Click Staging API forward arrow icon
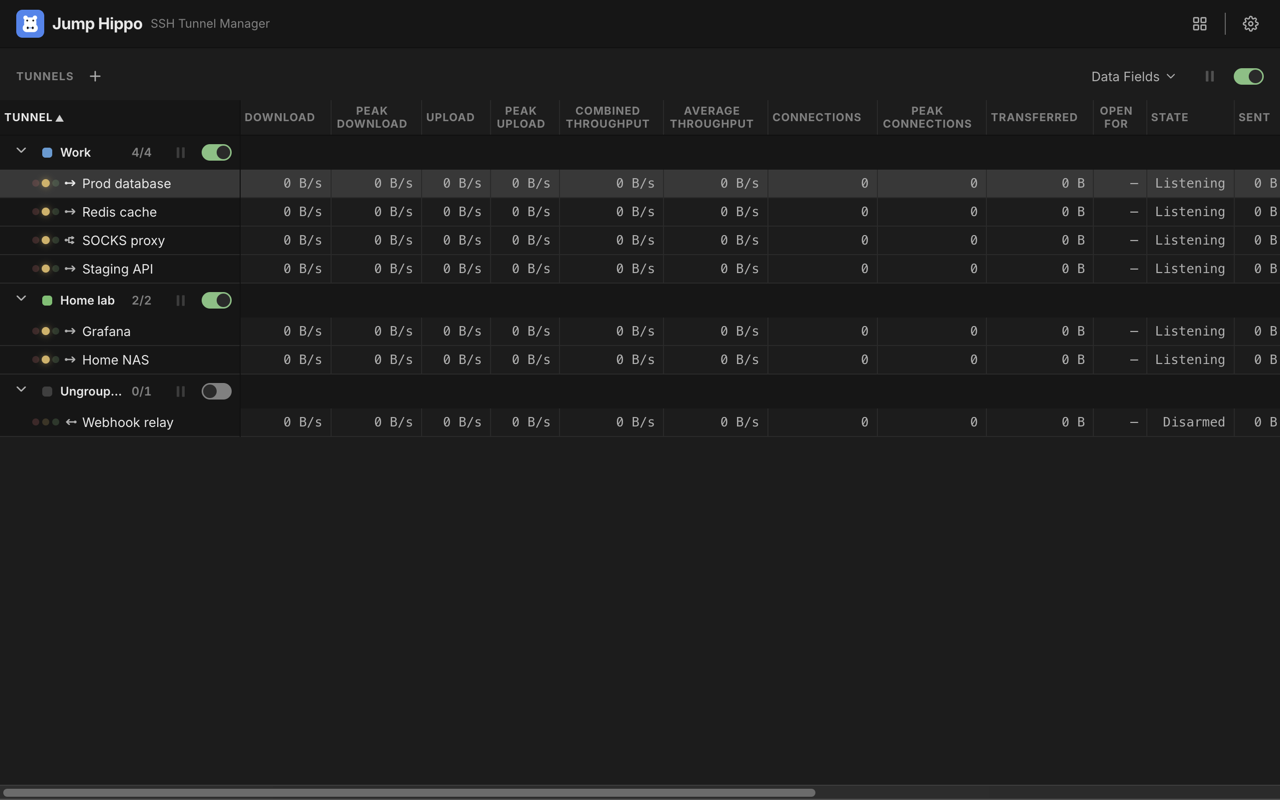The image size is (1280, 800). point(70,269)
